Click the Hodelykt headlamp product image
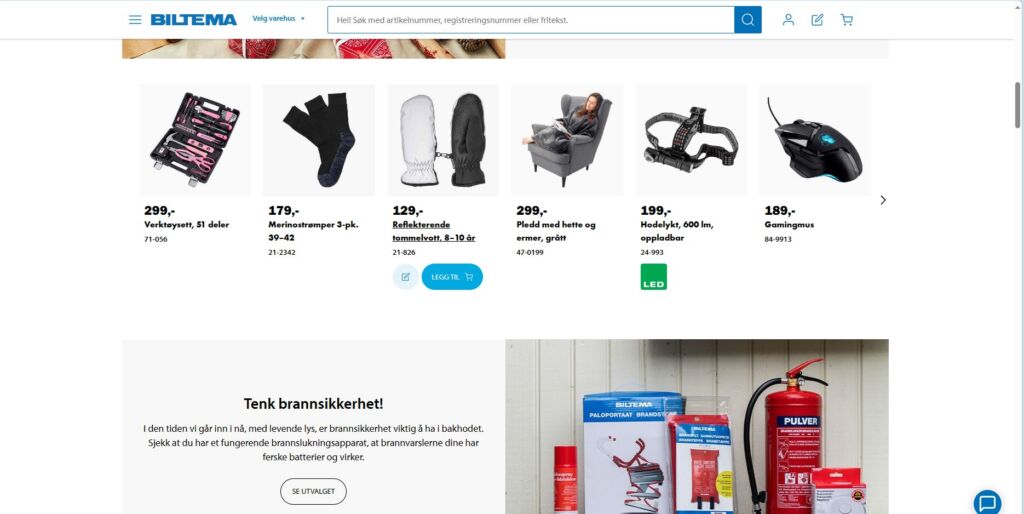 point(691,140)
